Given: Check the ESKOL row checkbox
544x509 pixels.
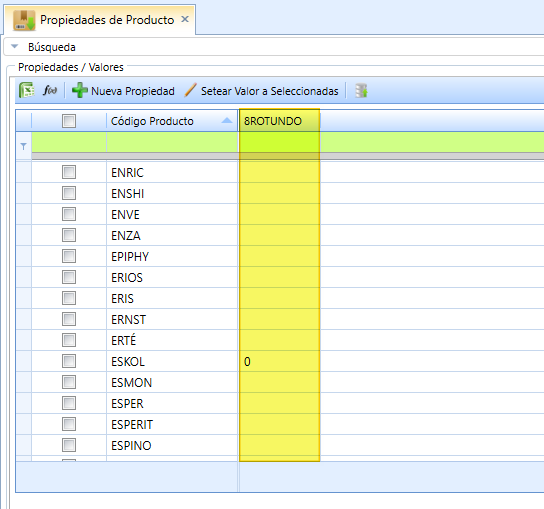Looking at the screenshot, I should 69,361.
